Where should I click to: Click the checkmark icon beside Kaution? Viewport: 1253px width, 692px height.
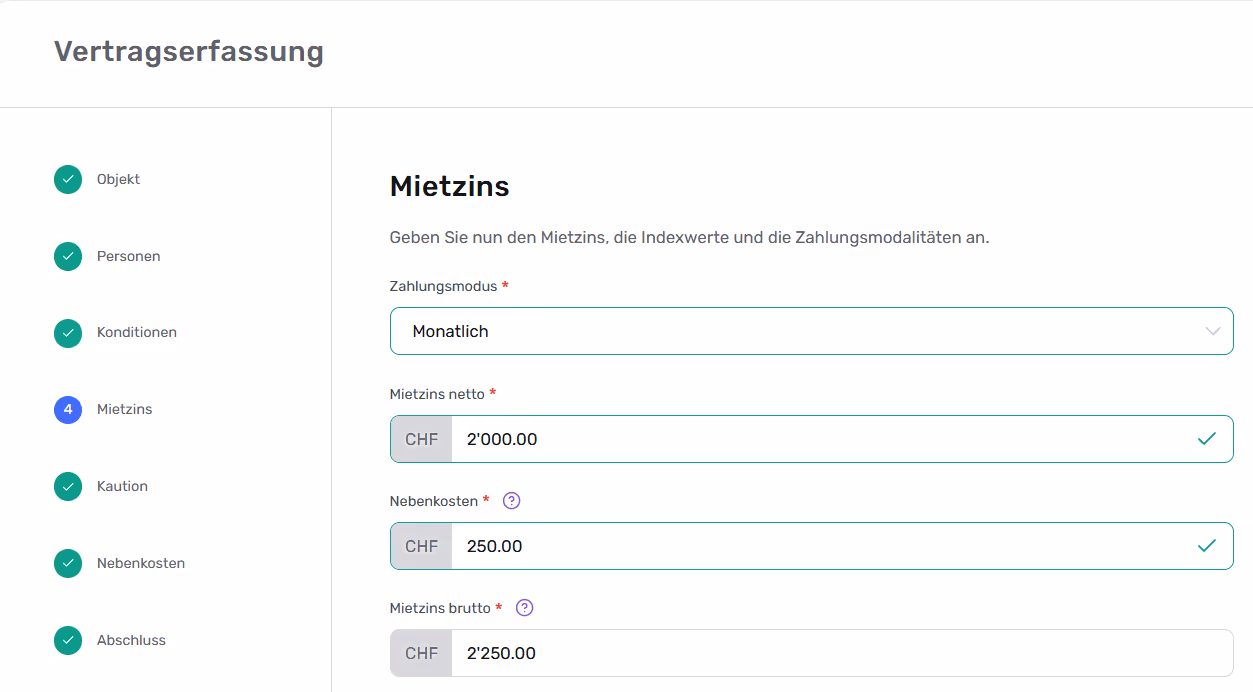coord(68,487)
